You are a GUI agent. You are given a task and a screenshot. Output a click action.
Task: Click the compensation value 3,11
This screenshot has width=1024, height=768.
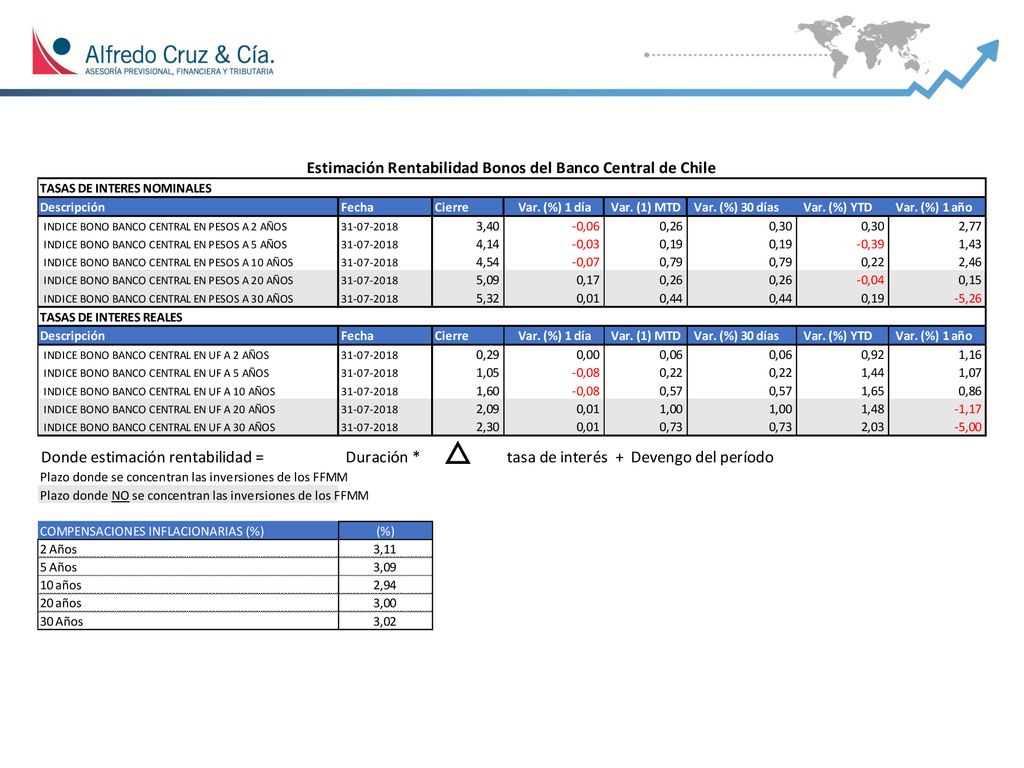[385, 549]
